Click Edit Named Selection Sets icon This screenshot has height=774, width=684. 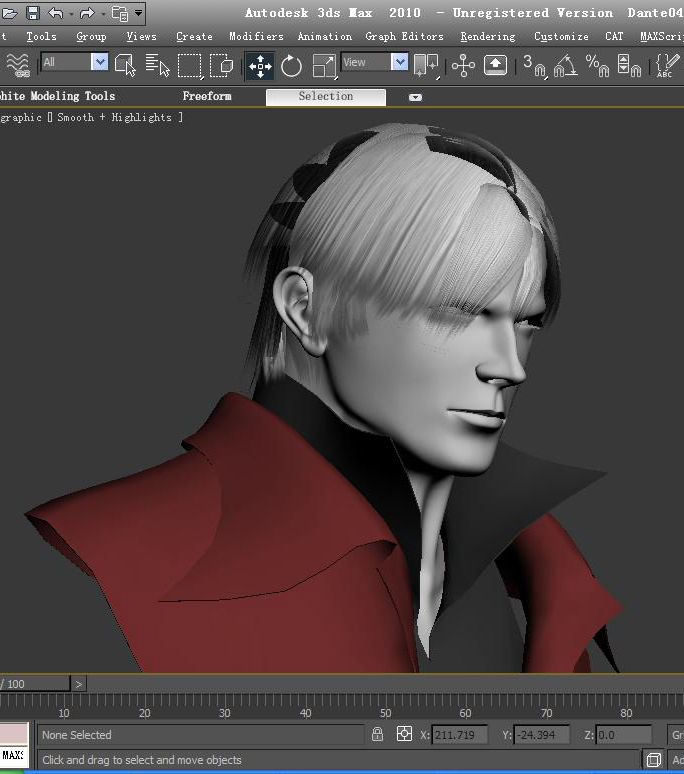667,66
